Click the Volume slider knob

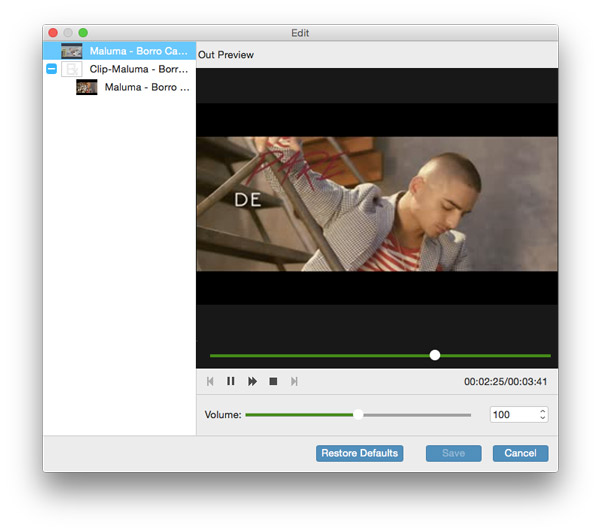coord(358,415)
